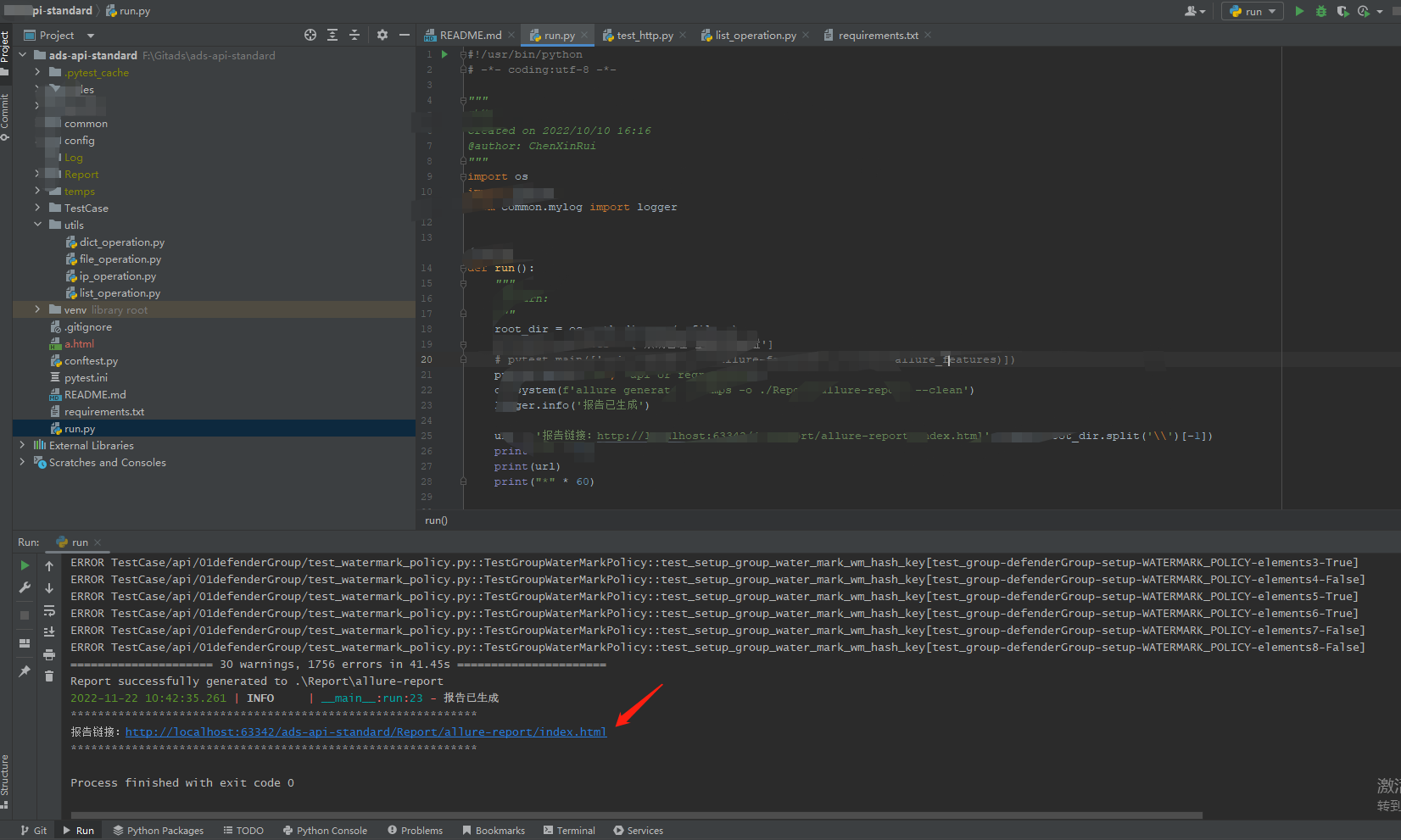Open the run configuration dropdown
1401x840 pixels.
[x=1252, y=11]
